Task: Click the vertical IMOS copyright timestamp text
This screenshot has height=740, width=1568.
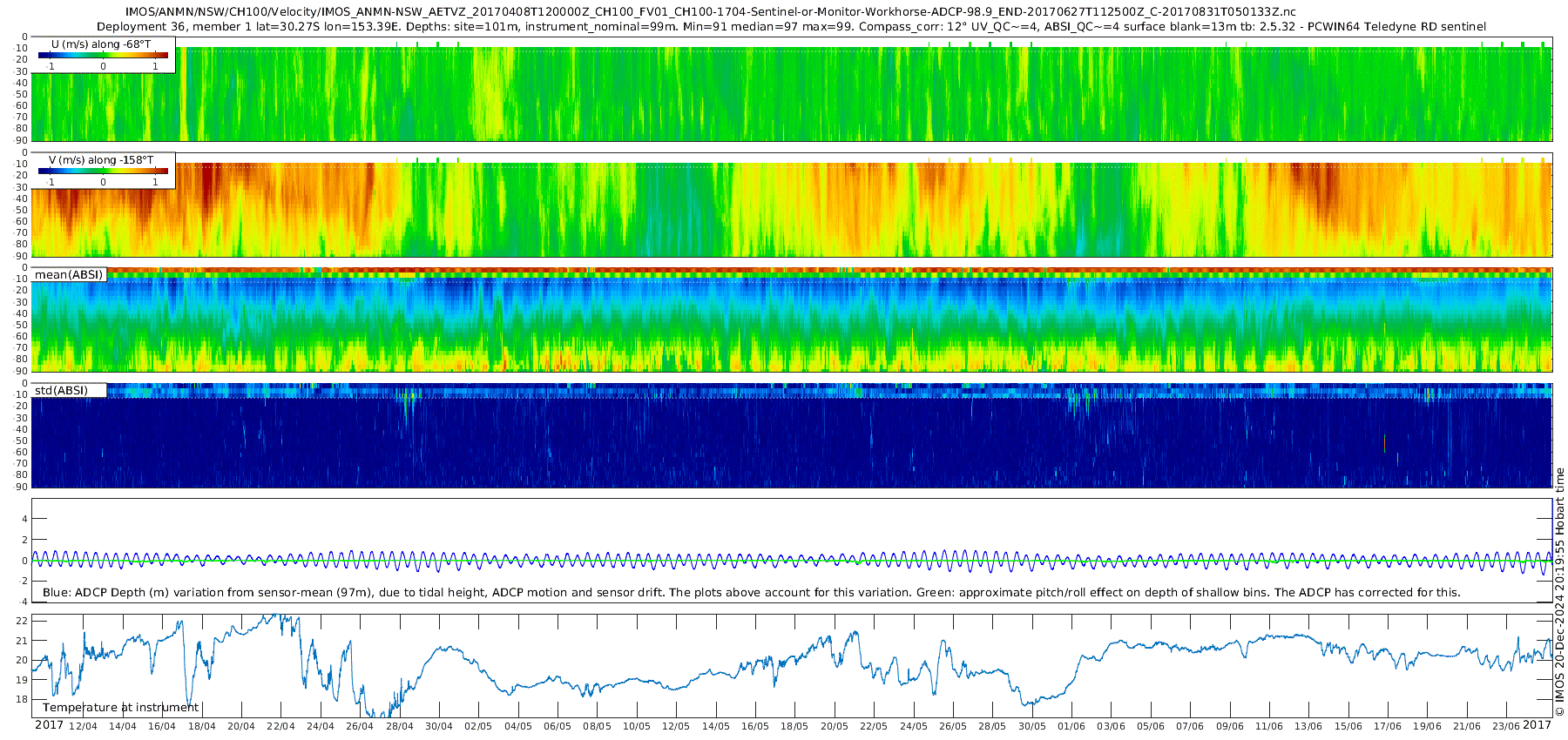Action: click(x=1559, y=592)
